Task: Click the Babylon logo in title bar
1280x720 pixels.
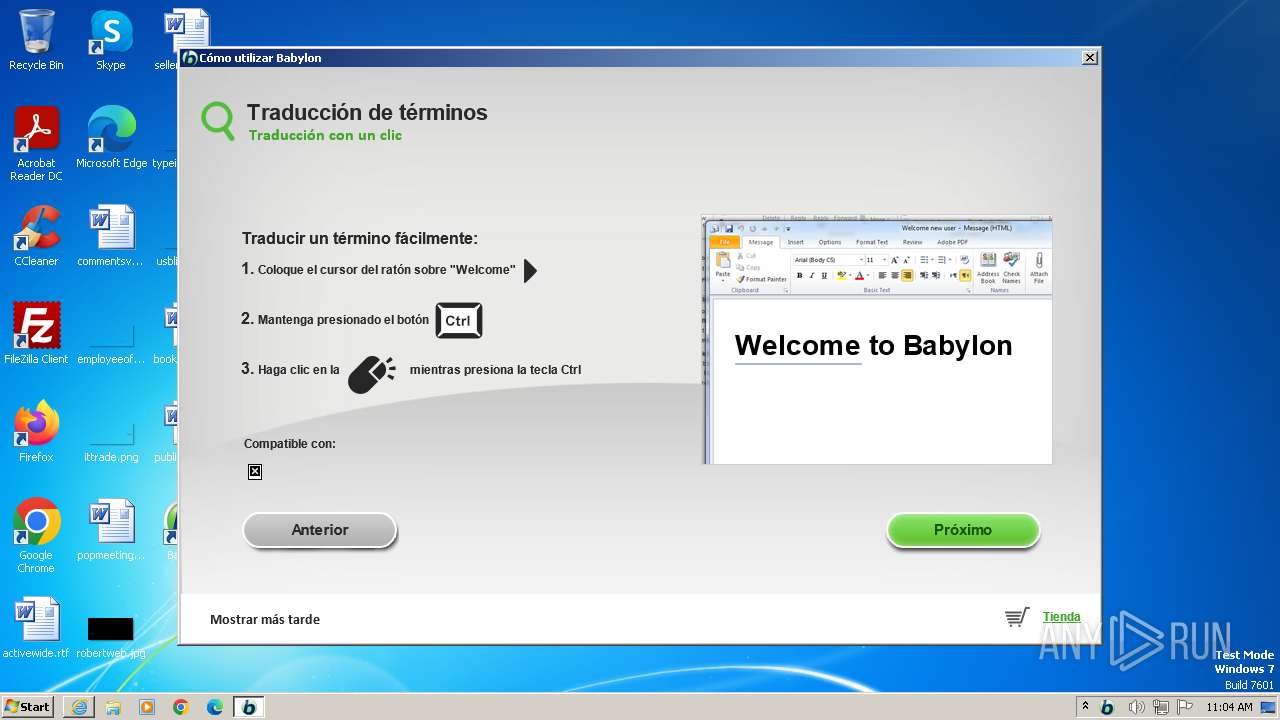Action: coord(189,58)
